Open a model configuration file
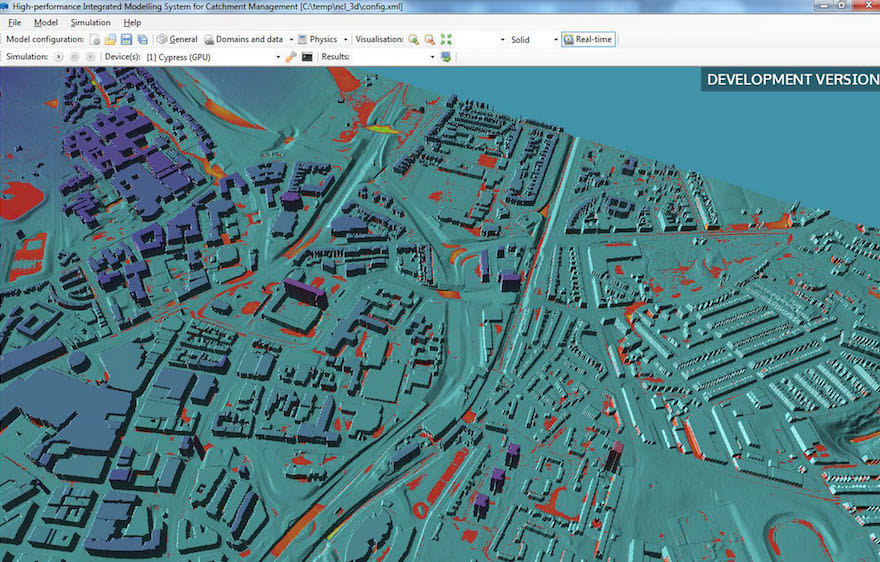Image resolution: width=880 pixels, height=562 pixels. tap(110, 40)
